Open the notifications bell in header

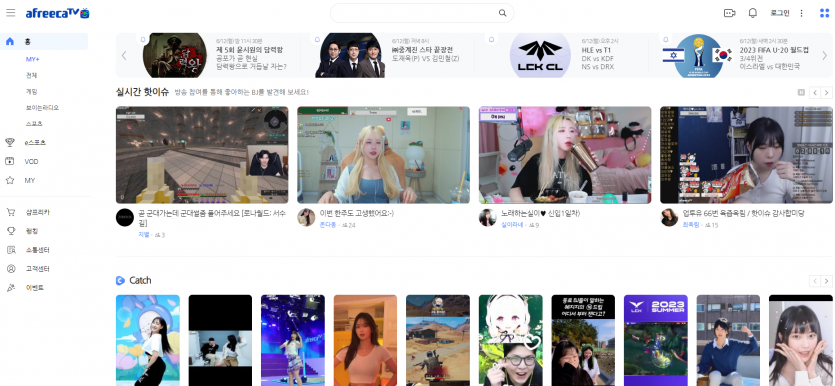(x=752, y=13)
